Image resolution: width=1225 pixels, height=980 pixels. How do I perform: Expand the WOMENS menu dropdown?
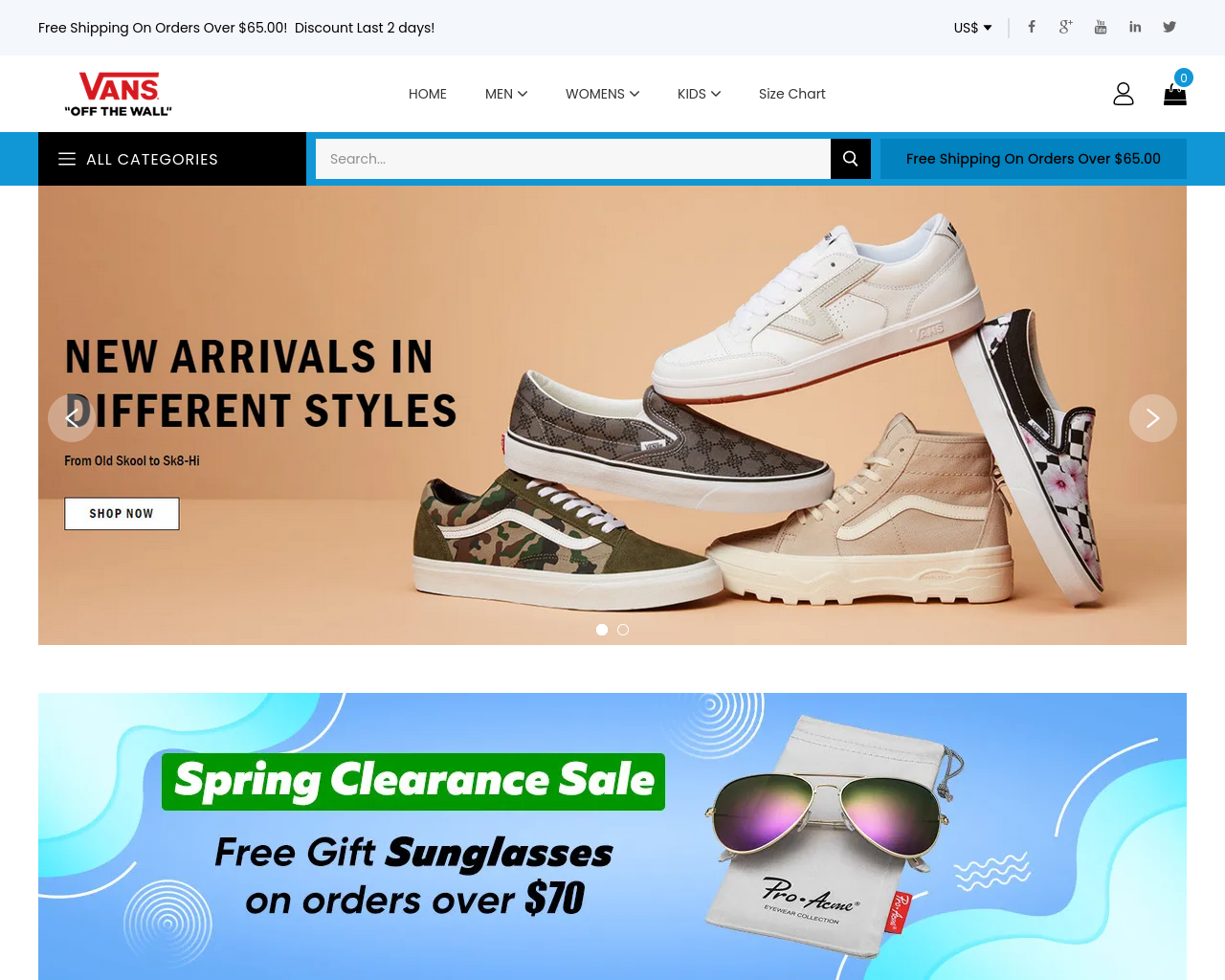602,94
